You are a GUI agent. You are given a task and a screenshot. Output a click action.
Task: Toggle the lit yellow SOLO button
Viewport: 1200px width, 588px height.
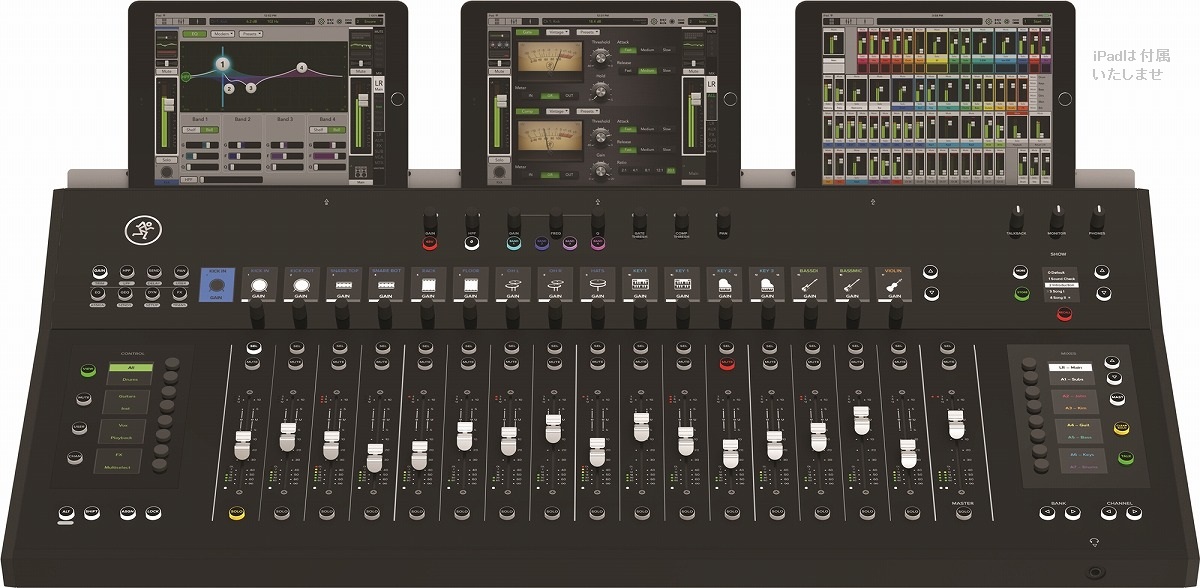point(237,512)
